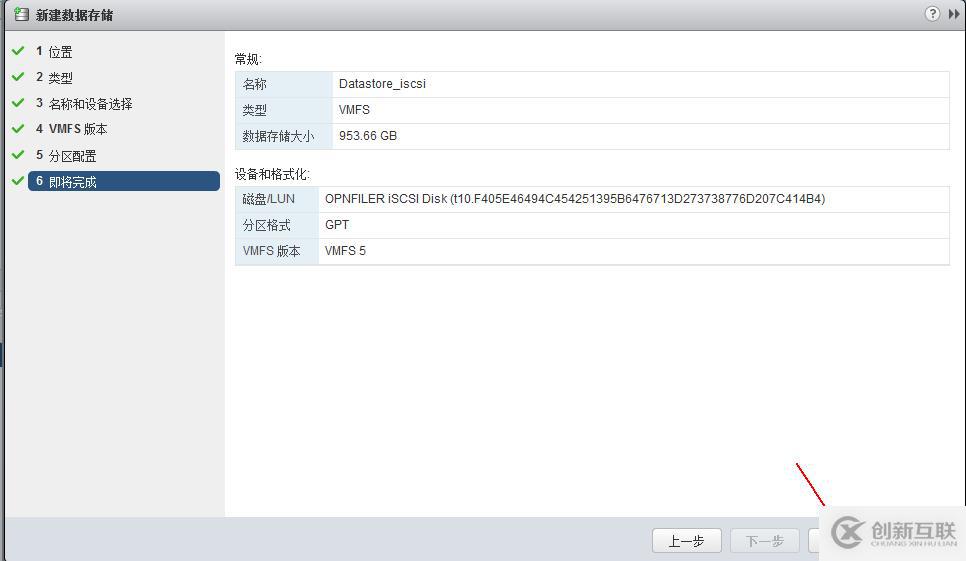
Task: Click the disabled 下一步 button
Action: 765,541
